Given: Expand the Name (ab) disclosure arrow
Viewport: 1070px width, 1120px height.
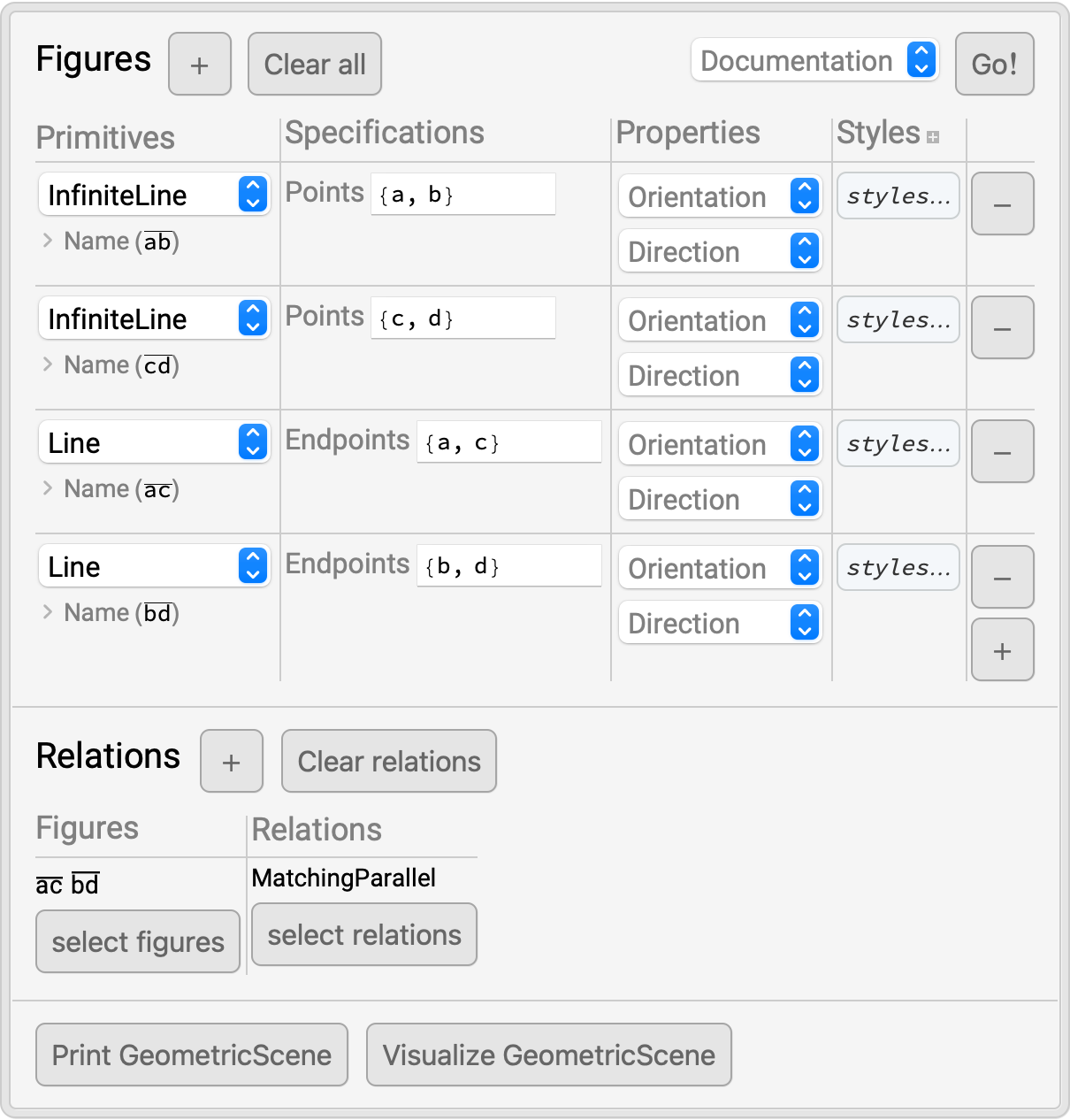Looking at the screenshot, I should [x=48, y=241].
